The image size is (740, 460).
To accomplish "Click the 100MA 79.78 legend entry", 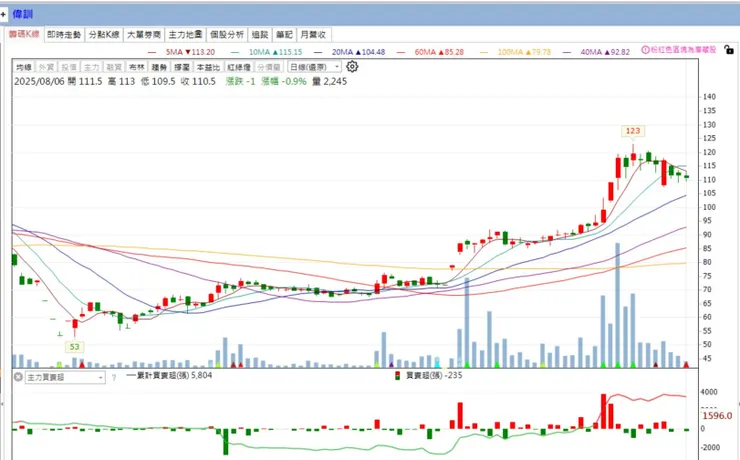I will tap(516, 52).
